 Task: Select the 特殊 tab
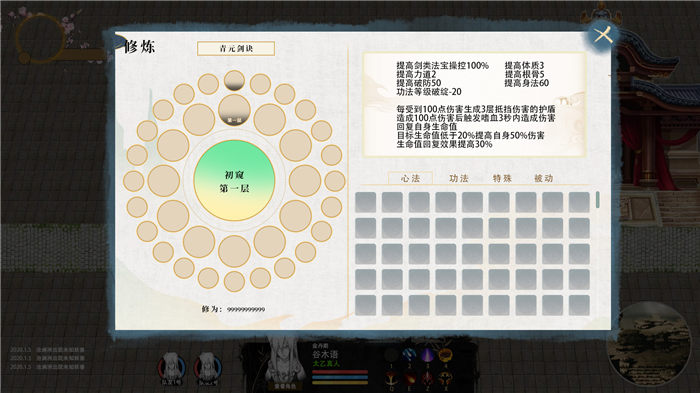[502, 178]
